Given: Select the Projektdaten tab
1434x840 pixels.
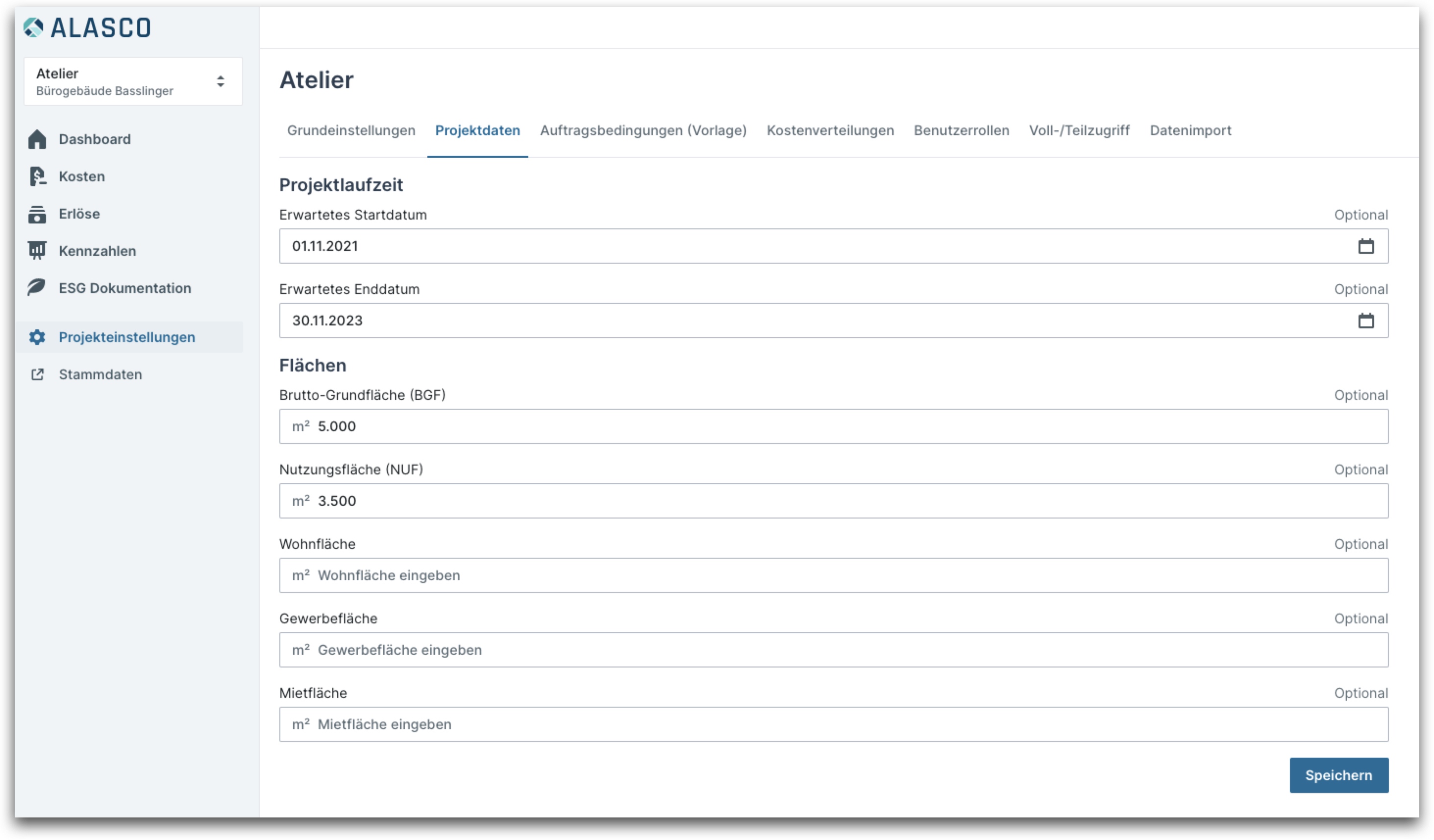Looking at the screenshot, I should [477, 130].
